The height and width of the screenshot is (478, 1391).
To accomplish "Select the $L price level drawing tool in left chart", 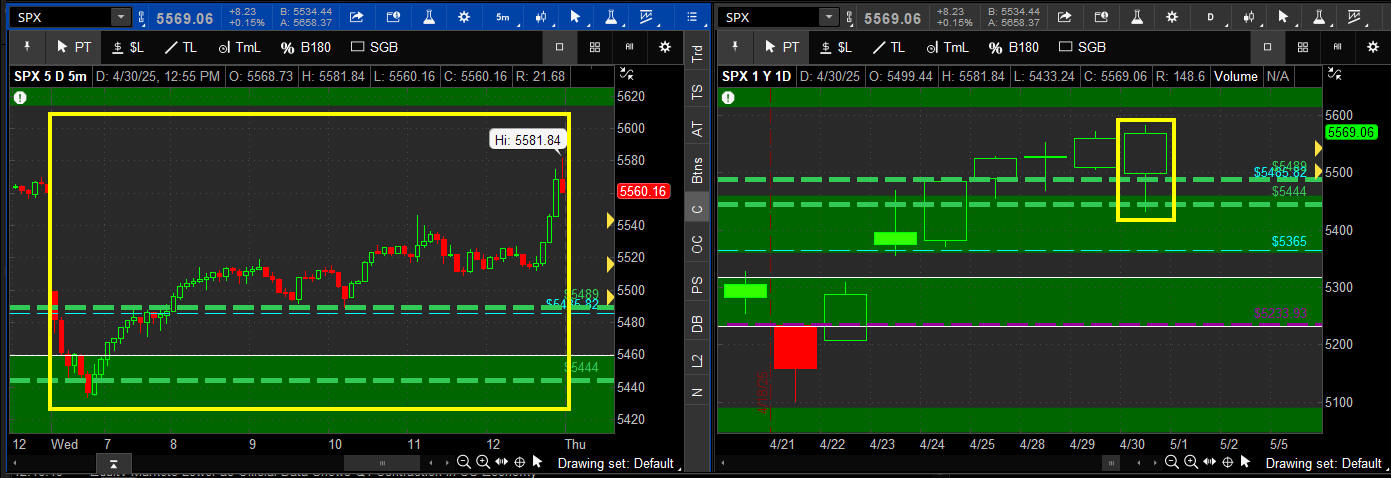I will click(x=130, y=47).
